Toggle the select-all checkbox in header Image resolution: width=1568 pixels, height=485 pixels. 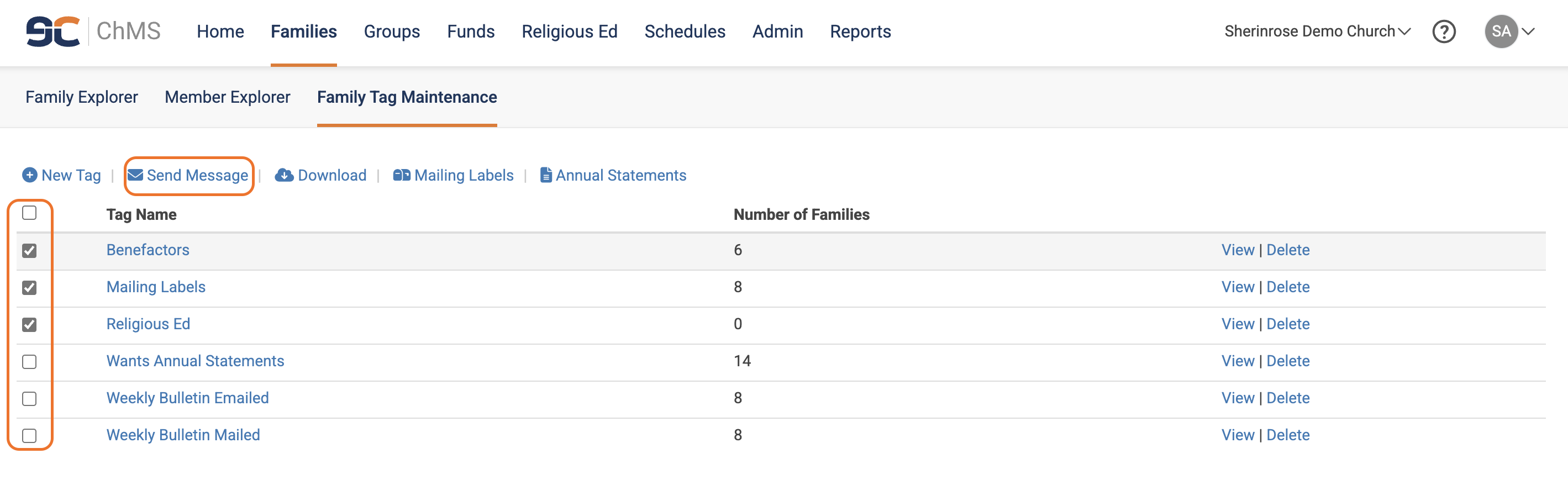[x=29, y=213]
